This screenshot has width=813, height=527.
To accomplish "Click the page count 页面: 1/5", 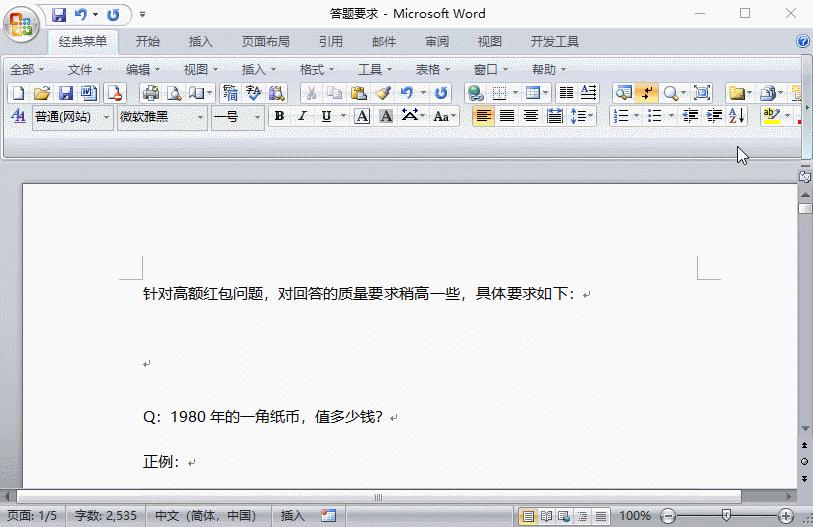I will click(32, 516).
